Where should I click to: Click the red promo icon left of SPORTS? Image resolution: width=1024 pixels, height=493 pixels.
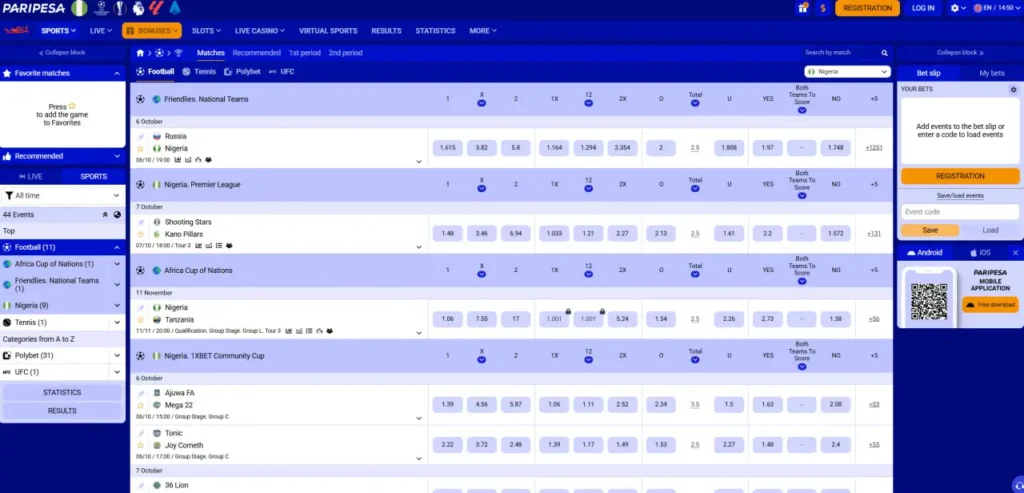tap(17, 31)
